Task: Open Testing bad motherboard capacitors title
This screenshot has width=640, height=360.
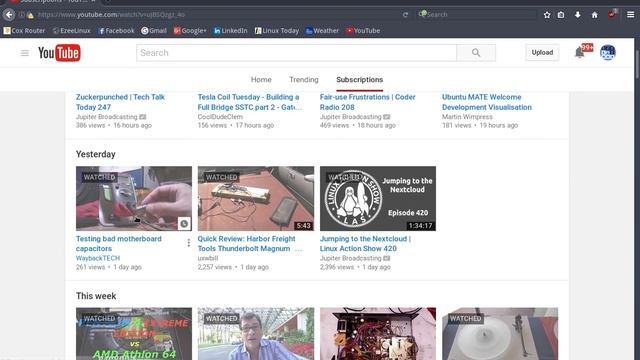Action: pos(118,244)
